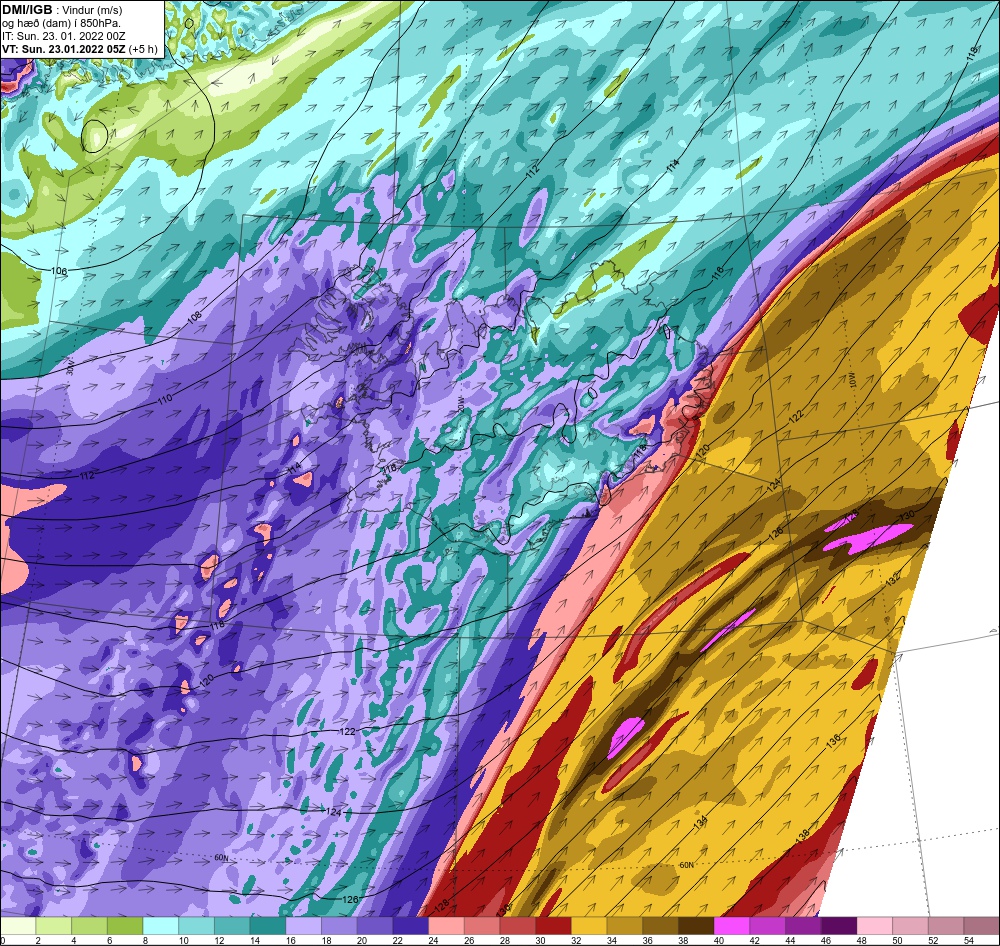Pick the 34–36 m/s ochre legend swatch
Screen dimensions: 1000x946
click(x=625, y=926)
